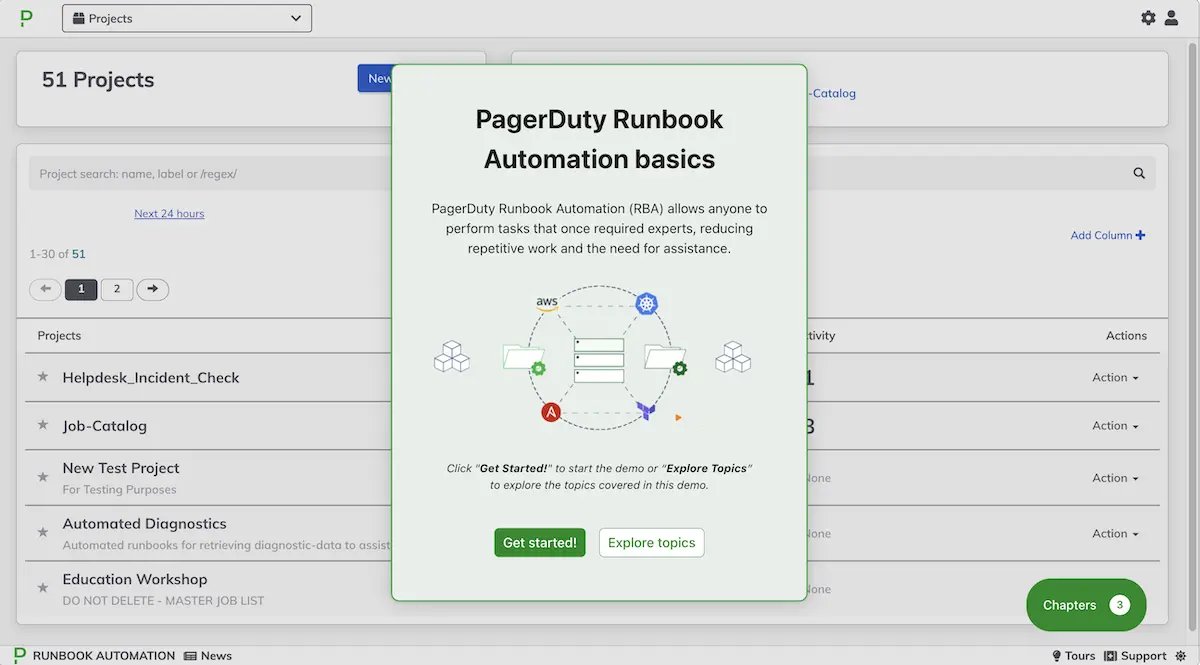The height and width of the screenshot is (665, 1200).
Task: Click the gear icon in the bottom-right corner
Action: point(1181,655)
